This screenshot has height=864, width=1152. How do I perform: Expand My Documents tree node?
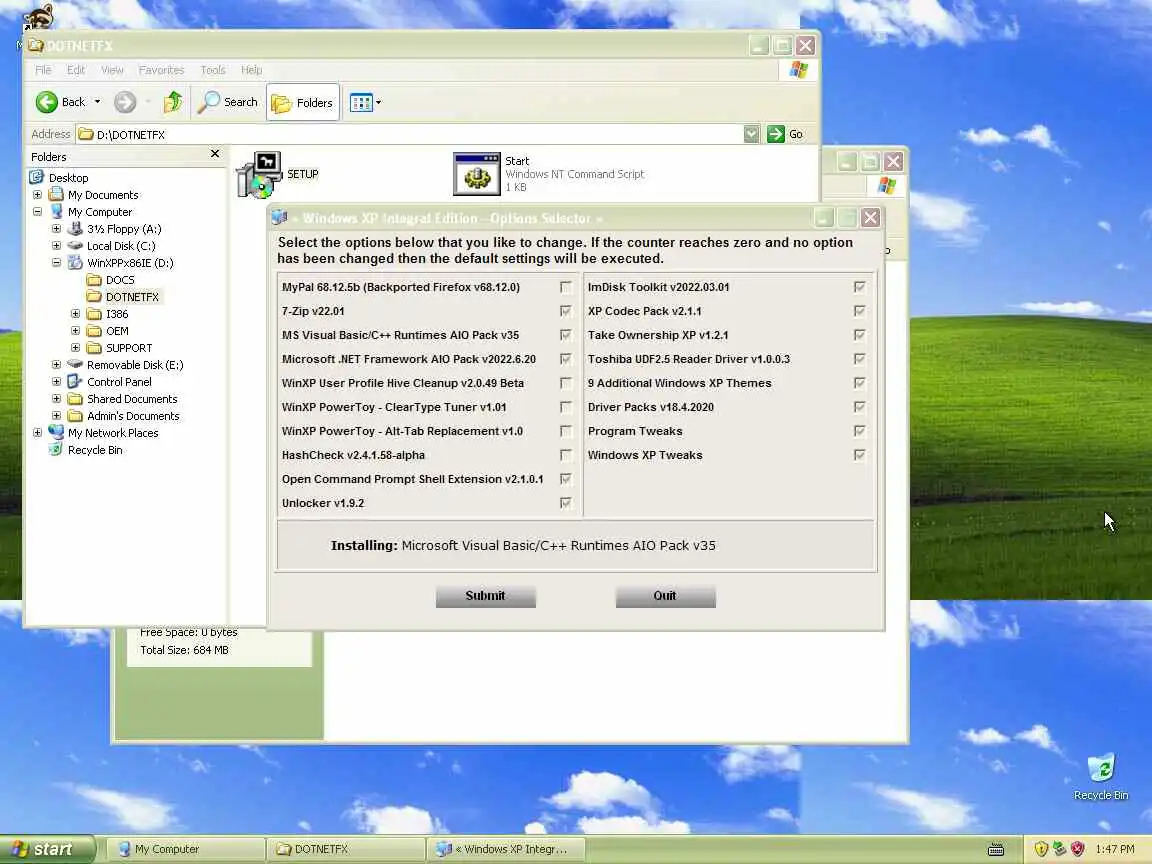[37, 195]
